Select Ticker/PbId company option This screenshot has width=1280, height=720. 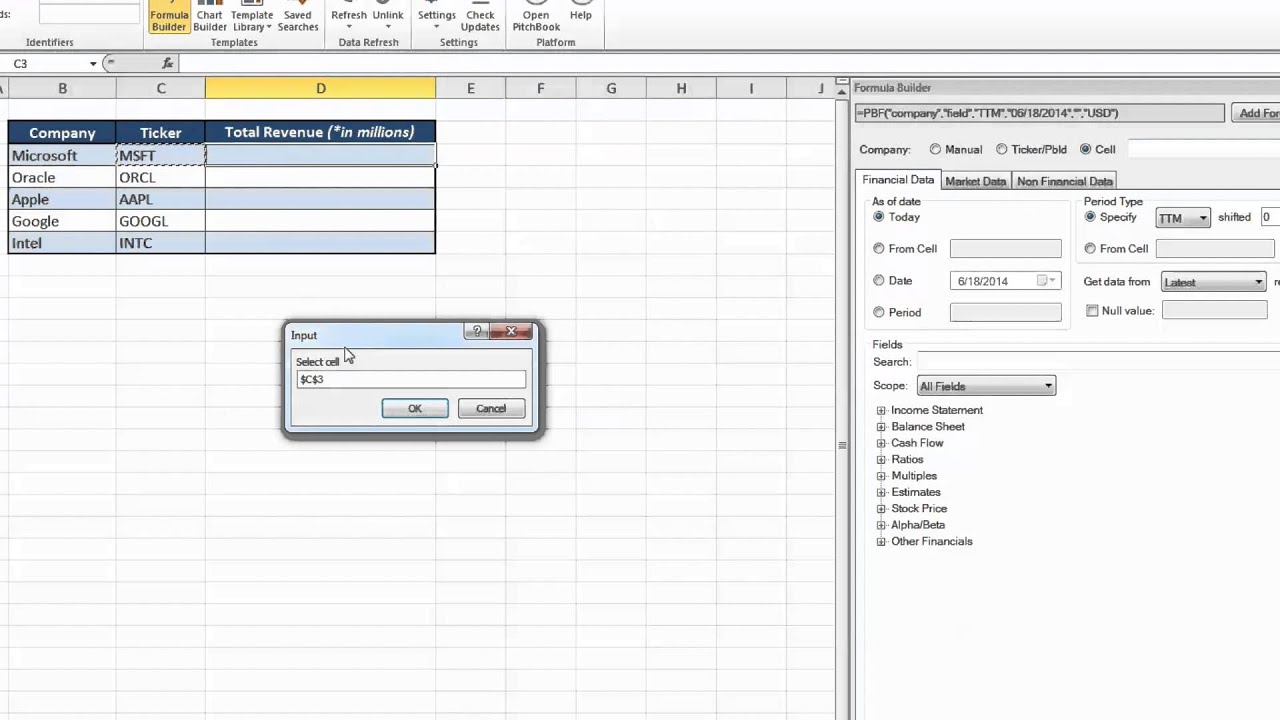point(1001,149)
